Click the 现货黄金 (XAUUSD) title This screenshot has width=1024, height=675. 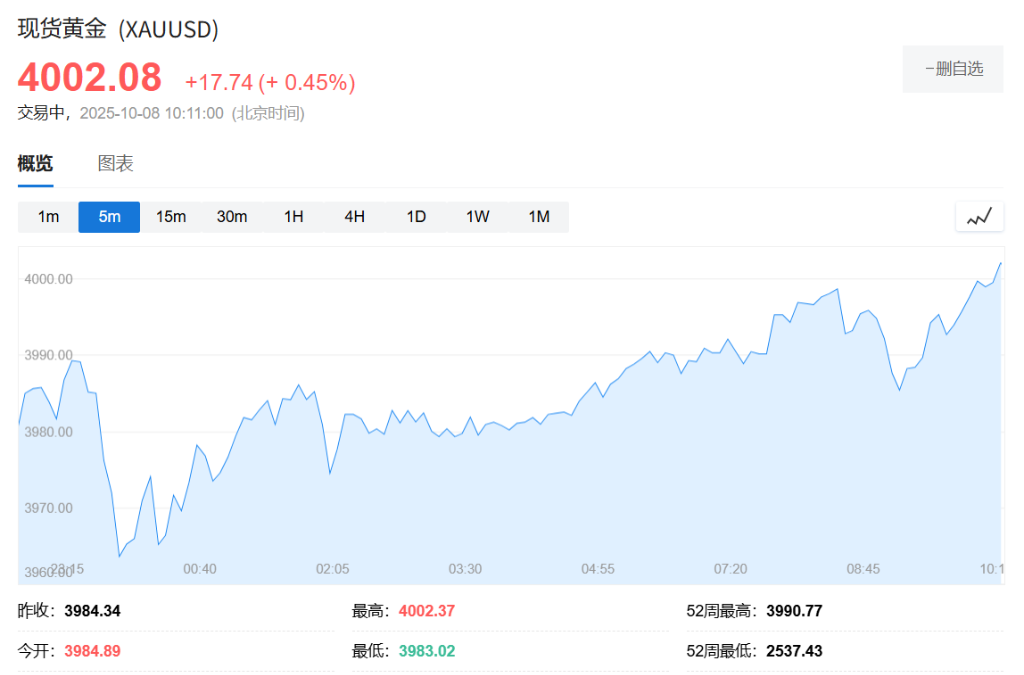[x=118, y=29]
